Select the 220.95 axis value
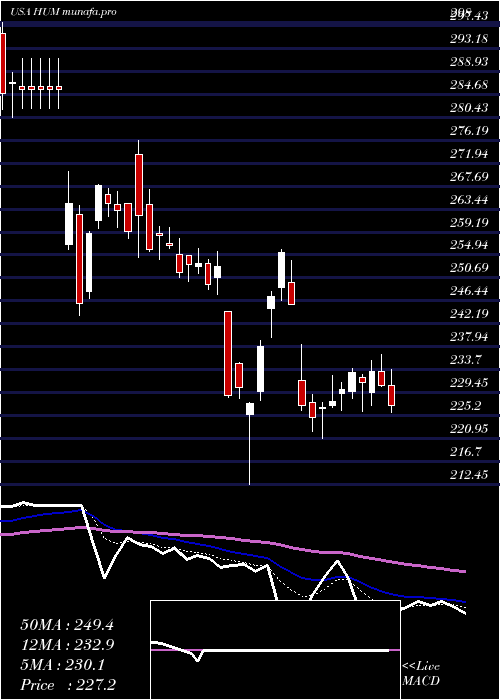 (x=469, y=429)
